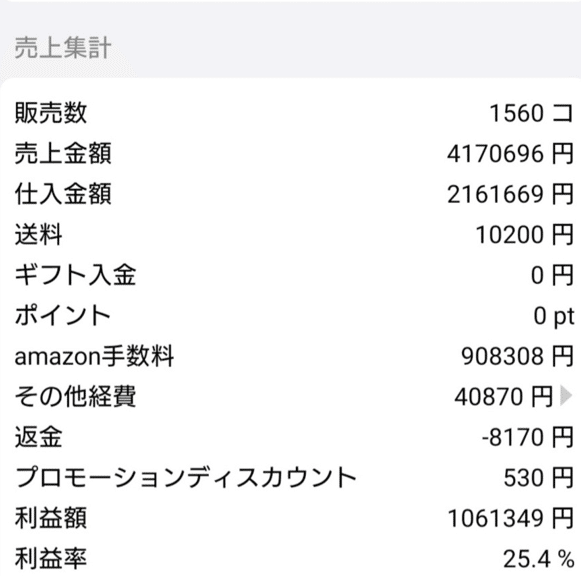Image resolution: width=581 pixels, height=576 pixels.
Task: Open the その他経費 row
Action: tap(290, 396)
